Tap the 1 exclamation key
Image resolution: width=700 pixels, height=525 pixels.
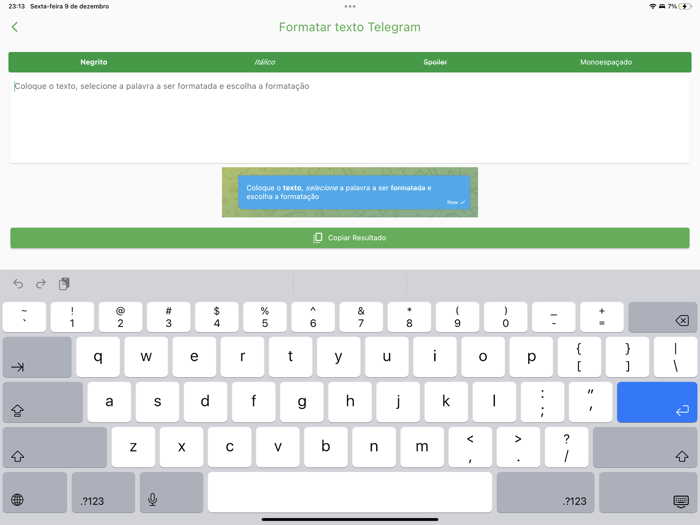click(72, 317)
